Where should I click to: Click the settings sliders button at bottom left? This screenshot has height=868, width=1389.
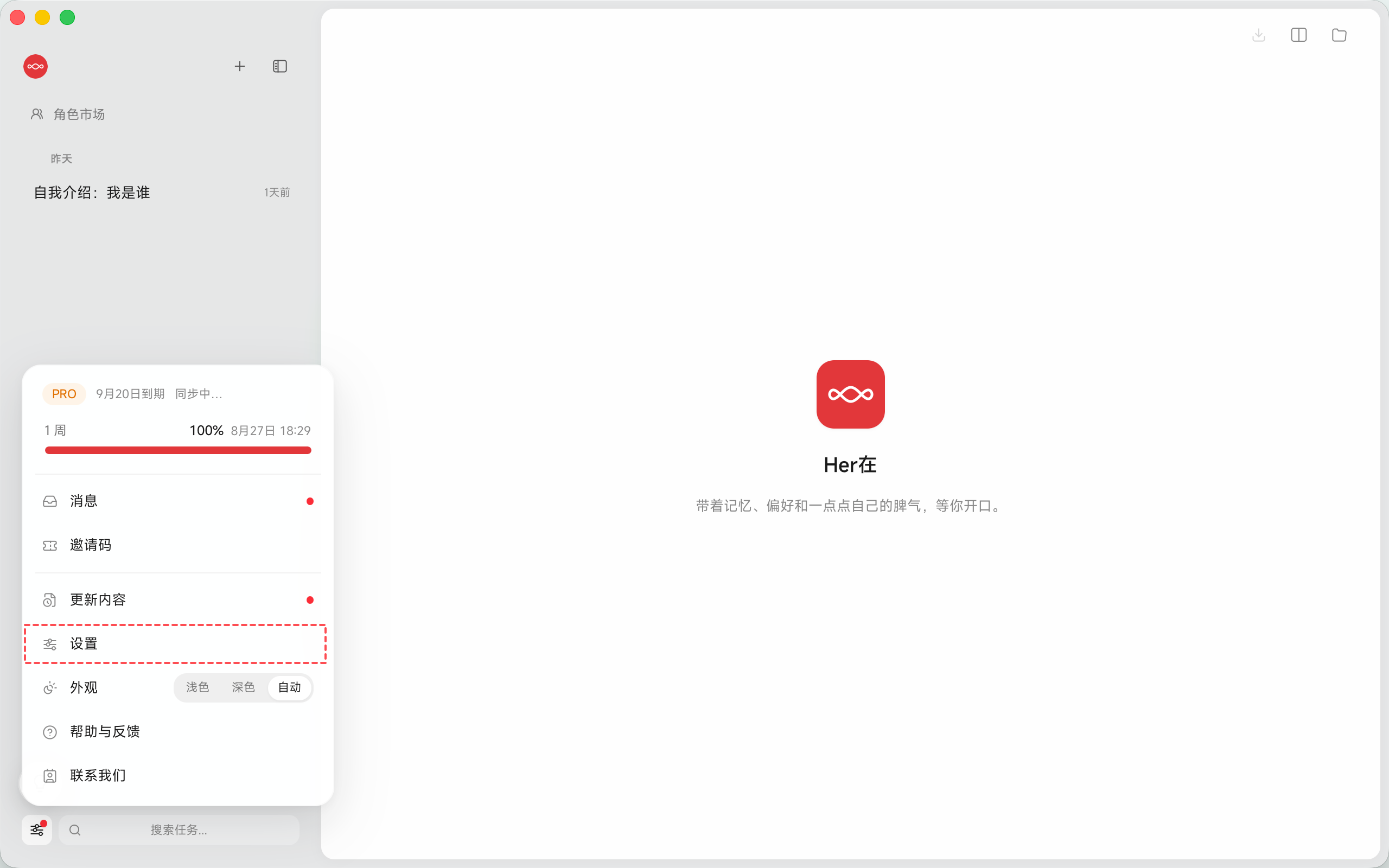click(37, 829)
